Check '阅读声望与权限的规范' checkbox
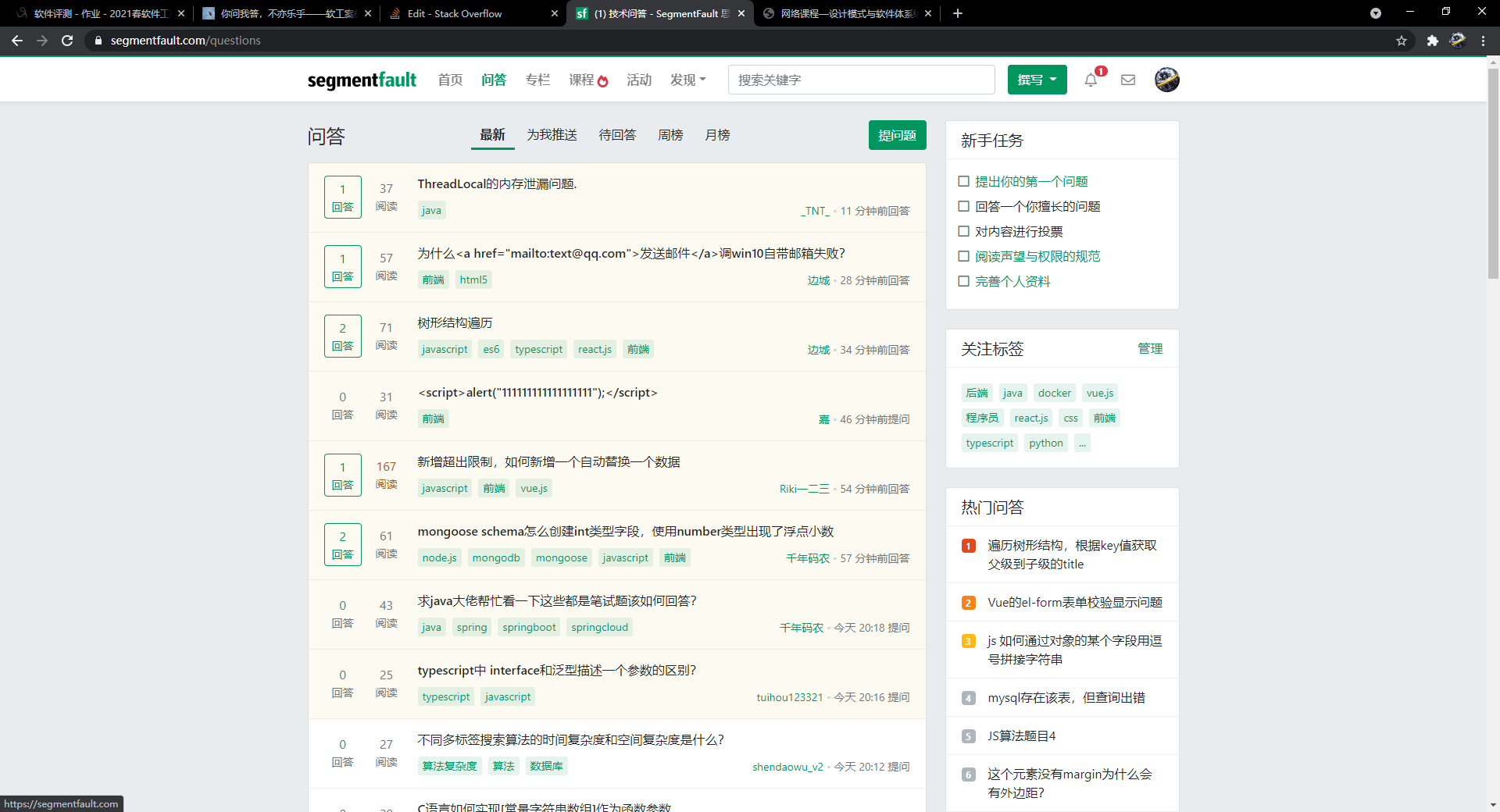 964,256
